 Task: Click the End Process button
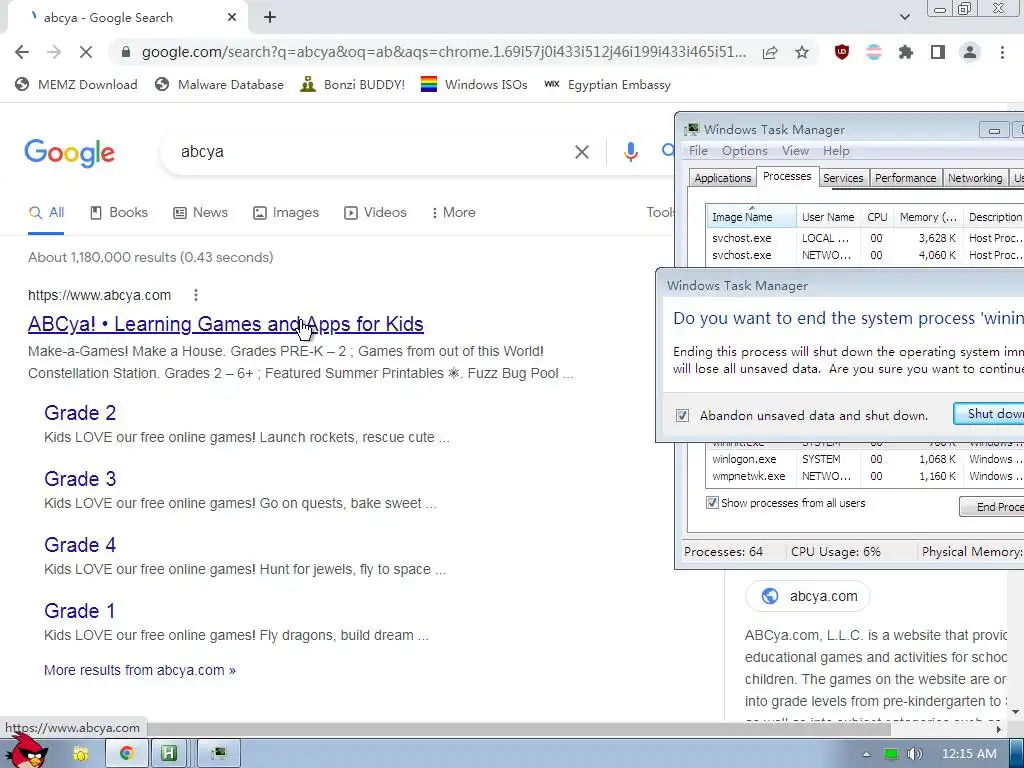point(992,507)
